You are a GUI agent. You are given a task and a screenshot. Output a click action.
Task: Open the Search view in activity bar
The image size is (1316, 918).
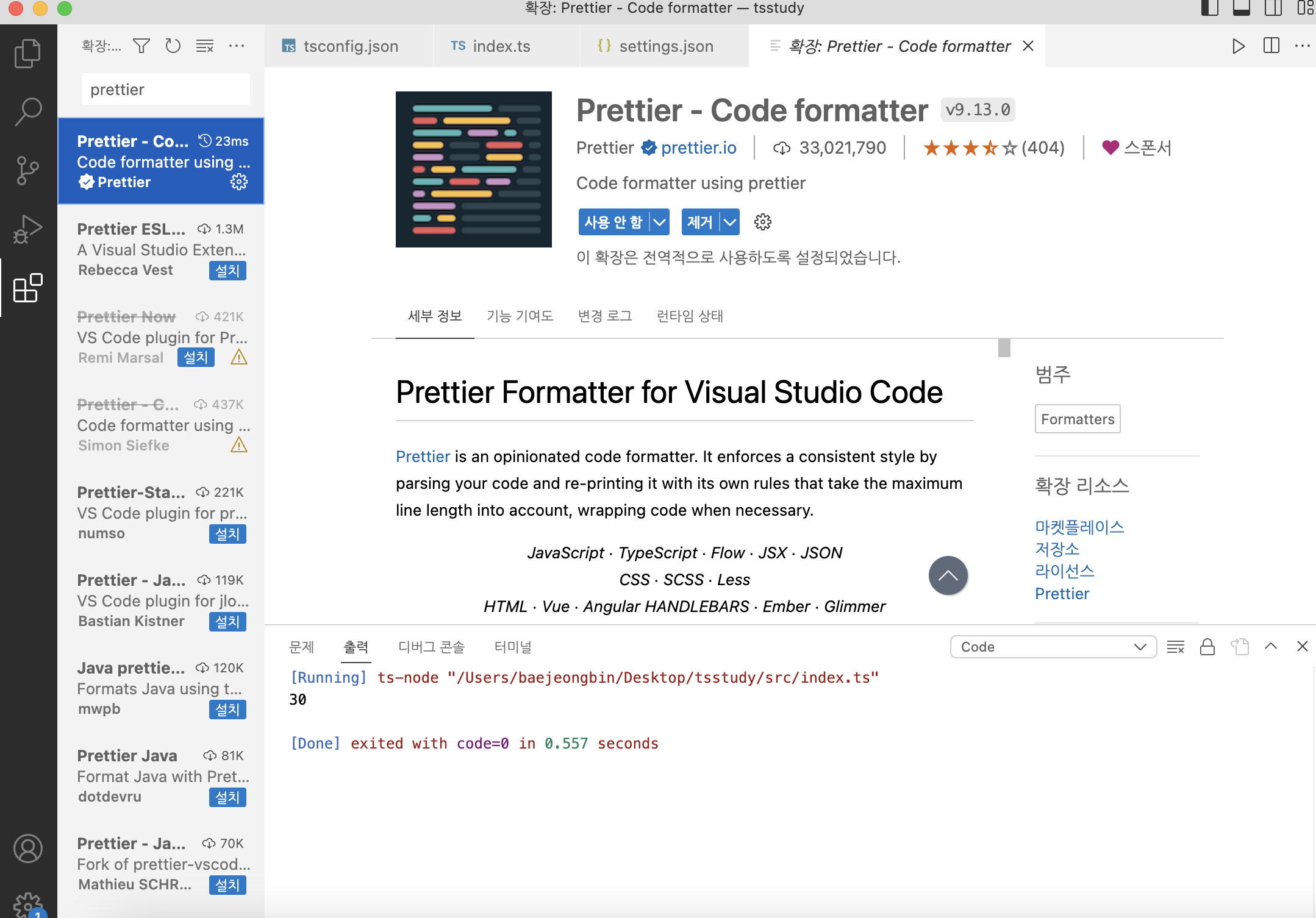(x=28, y=112)
